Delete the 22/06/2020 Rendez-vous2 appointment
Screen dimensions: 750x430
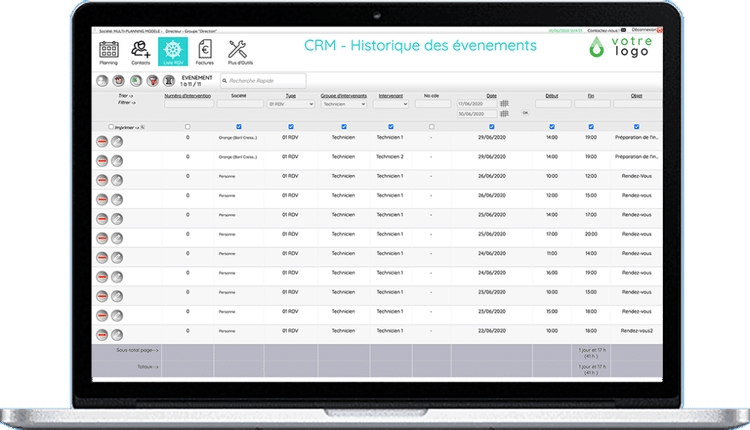tap(102, 335)
